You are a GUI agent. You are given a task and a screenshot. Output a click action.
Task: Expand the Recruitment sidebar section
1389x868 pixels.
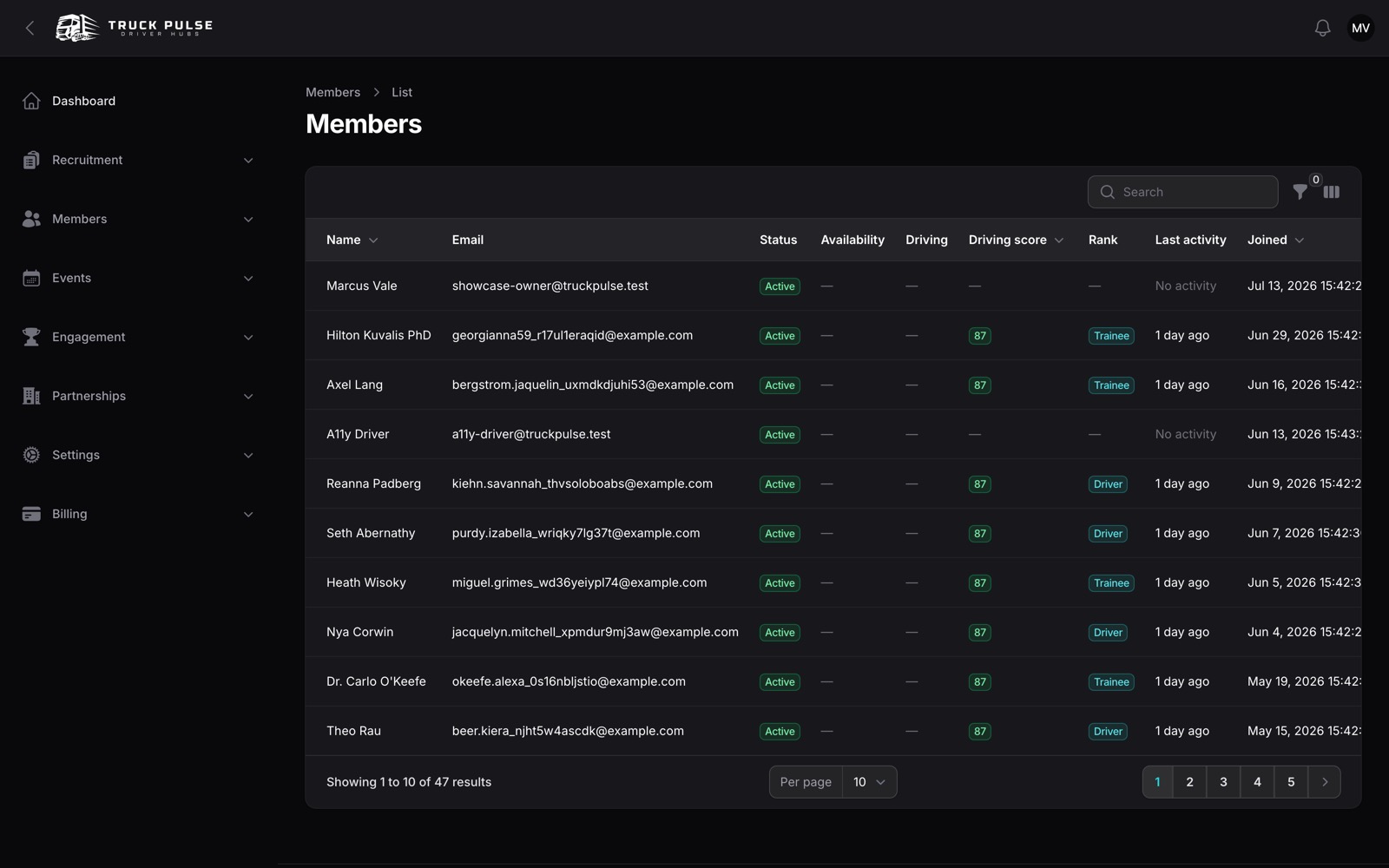[248, 160]
